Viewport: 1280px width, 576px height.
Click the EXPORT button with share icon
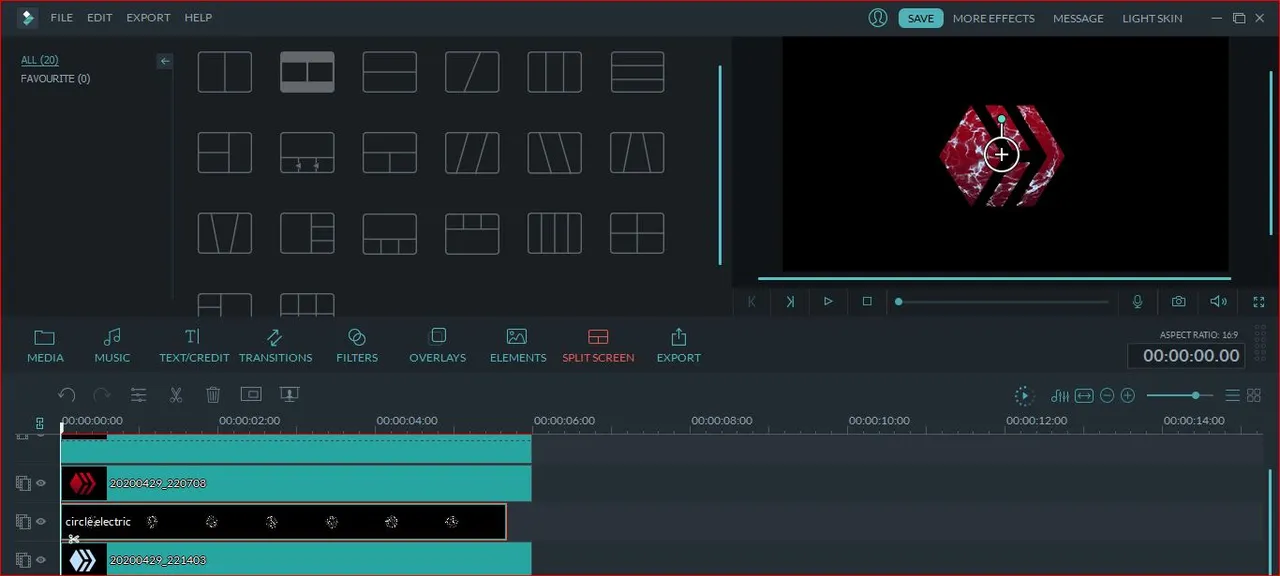[679, 346]
